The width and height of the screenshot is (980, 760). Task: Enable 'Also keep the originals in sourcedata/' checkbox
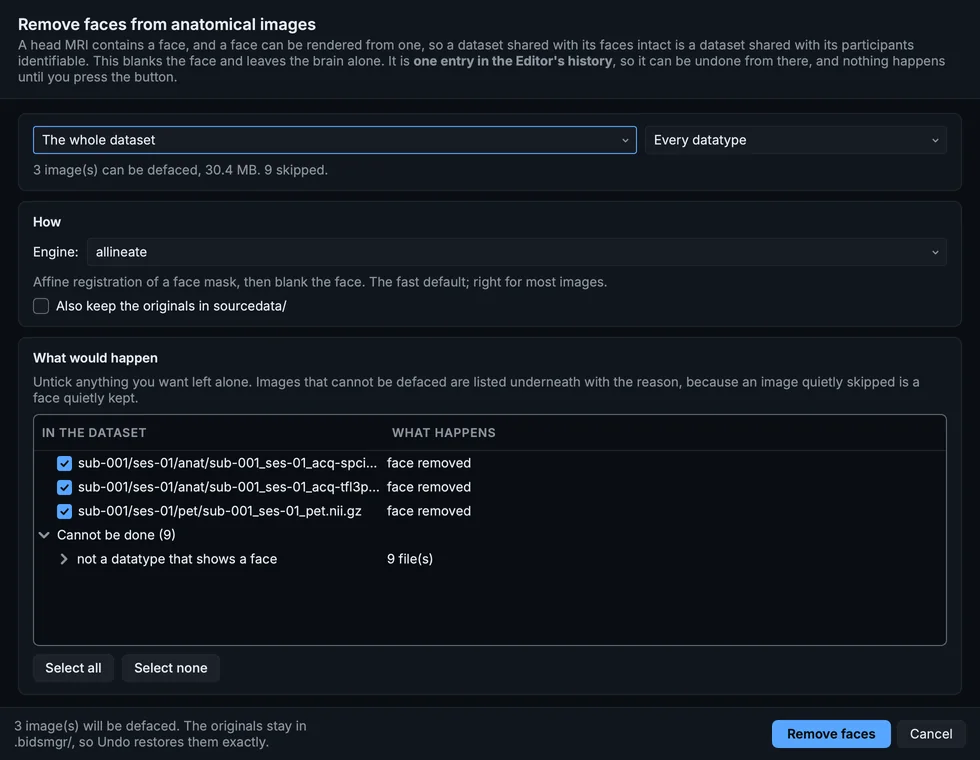point(41,306)
